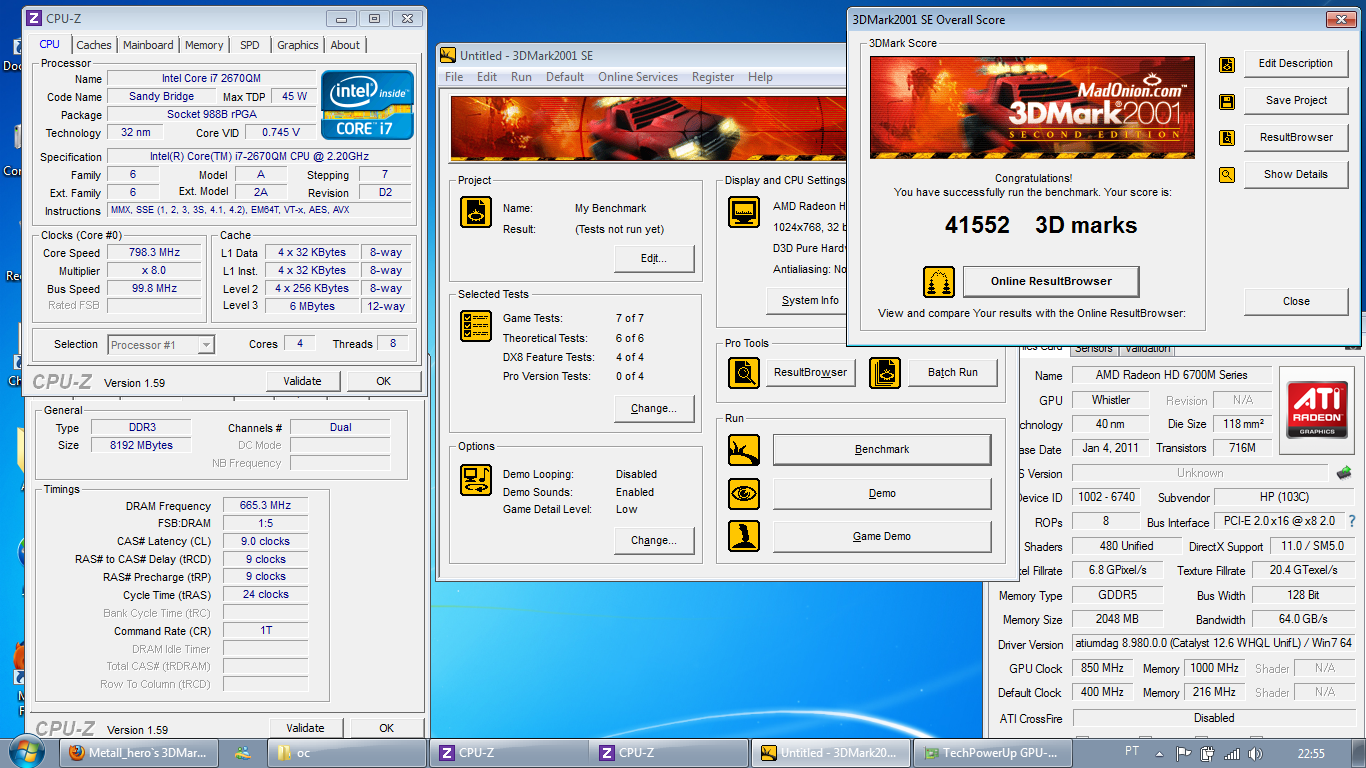The width and height of the screenshot is (1366, 768).
Task: Click the Game Demo button
Action: pyautogui.click(x=882, y=537)
